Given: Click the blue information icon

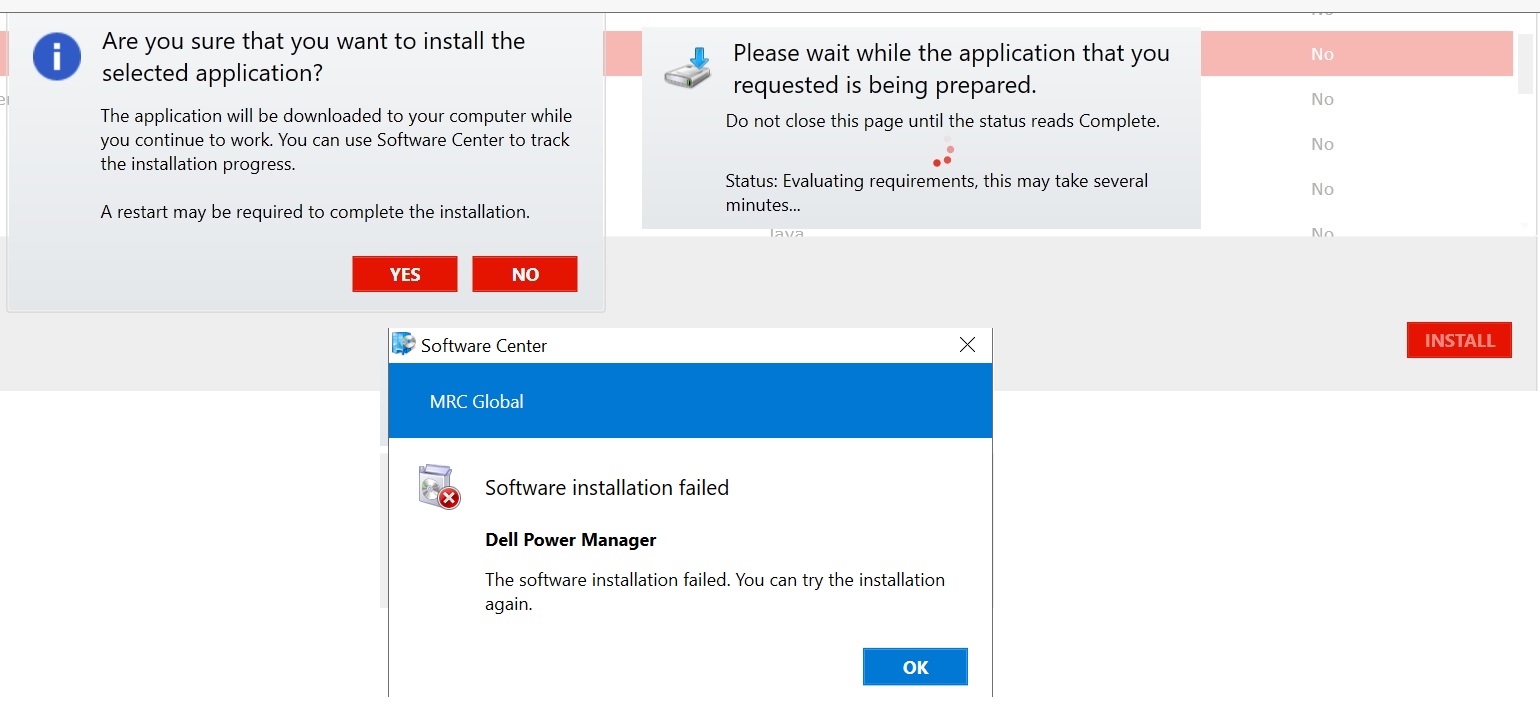Looking at the screenshot, I should 56,56.
